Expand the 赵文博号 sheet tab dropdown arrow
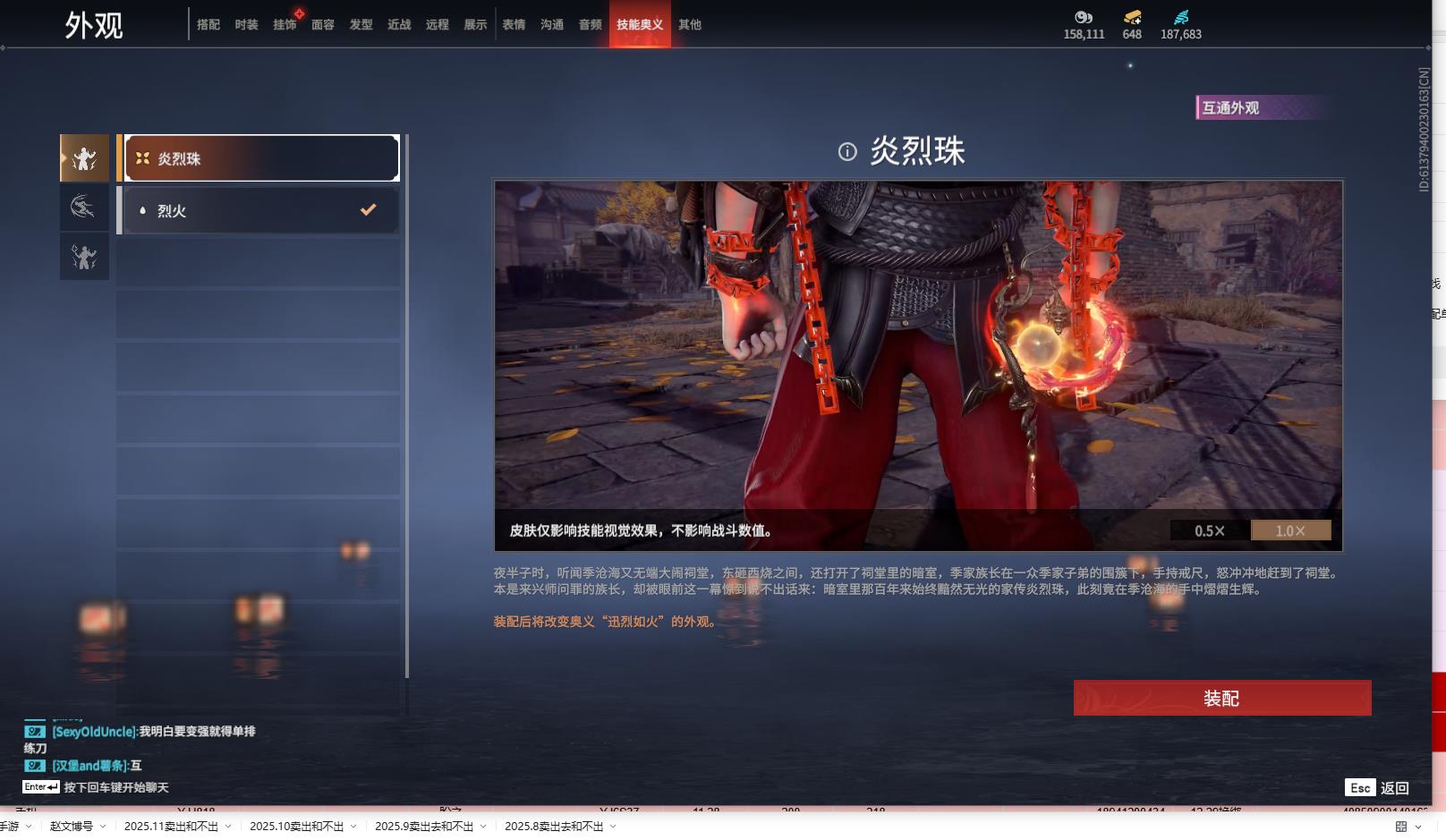Image resolution: width=1446 pixels, height=840 pixels. click(103, 827)
